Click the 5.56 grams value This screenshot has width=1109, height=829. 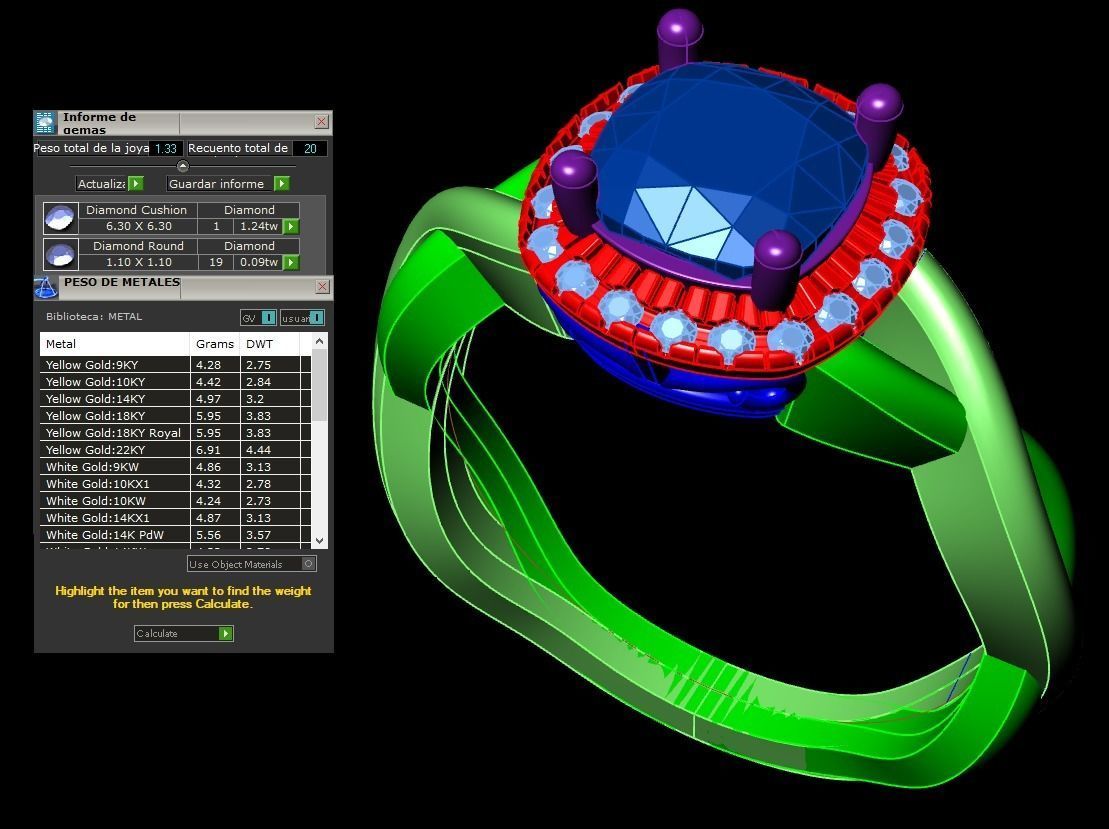(x=209, y=535)
